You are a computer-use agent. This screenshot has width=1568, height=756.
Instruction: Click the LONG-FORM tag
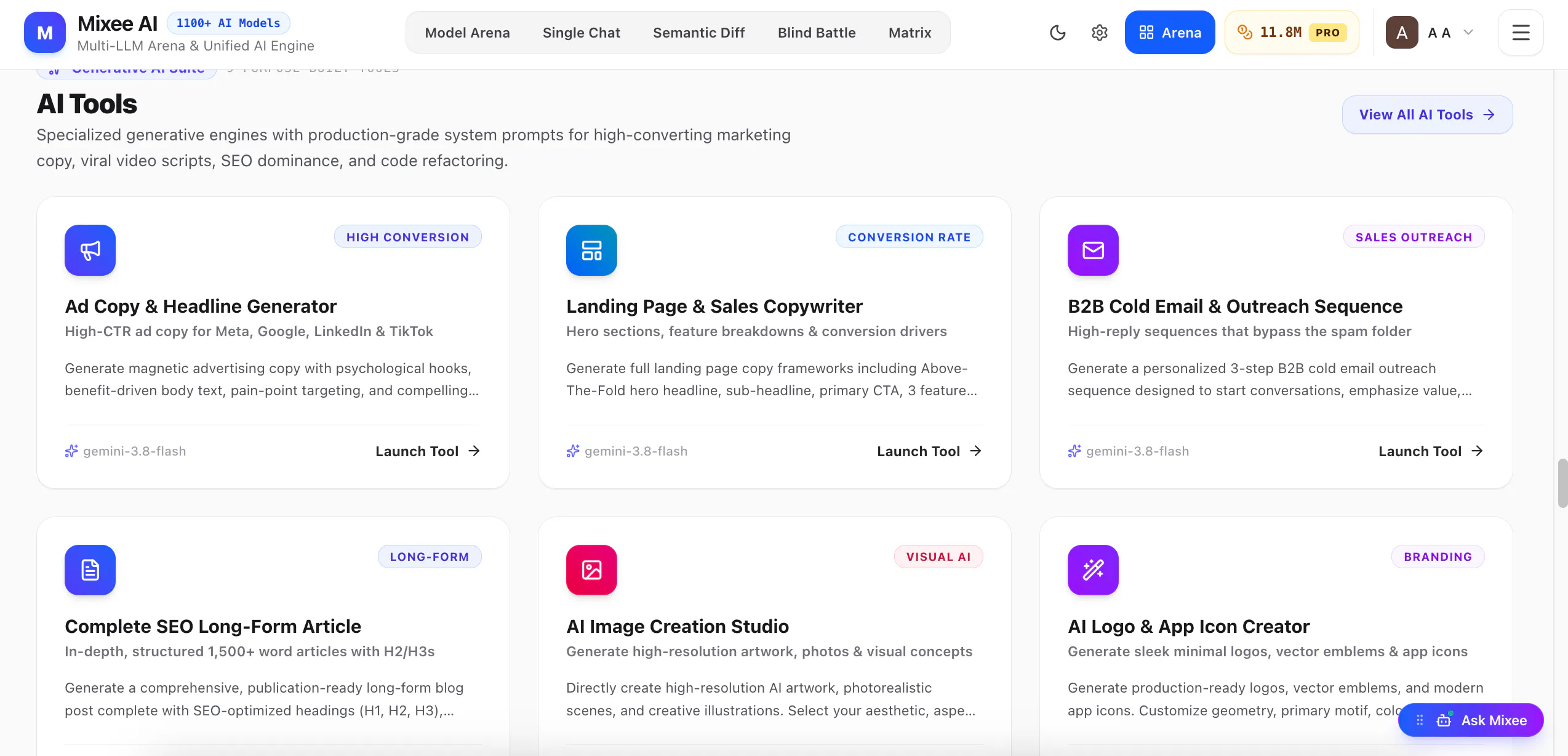coord(429,557)
